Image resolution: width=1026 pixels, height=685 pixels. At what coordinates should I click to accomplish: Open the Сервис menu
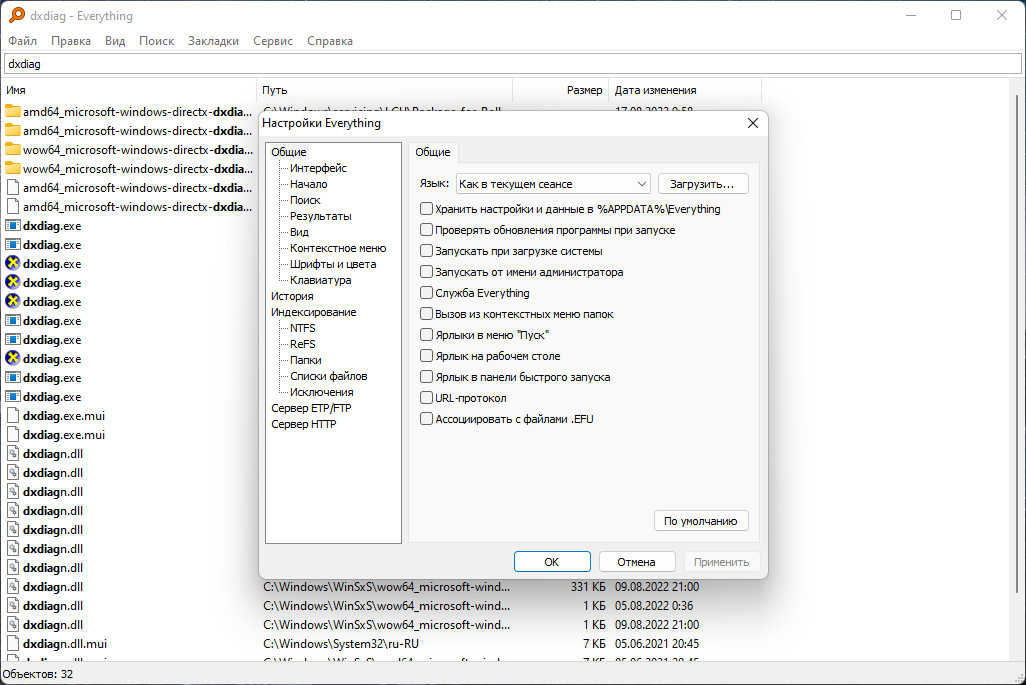273,41
